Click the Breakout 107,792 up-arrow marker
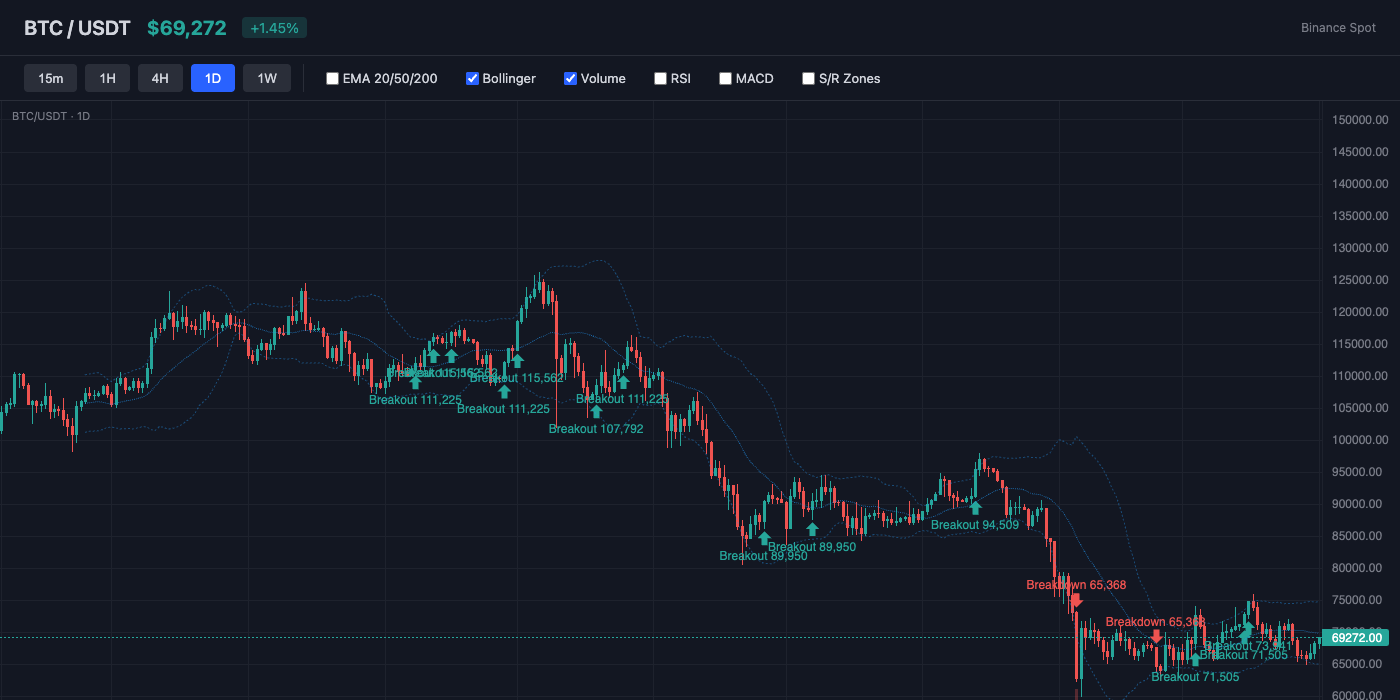Image resolution: width=1400 pixels, height=700 pixels. (597, 410)
